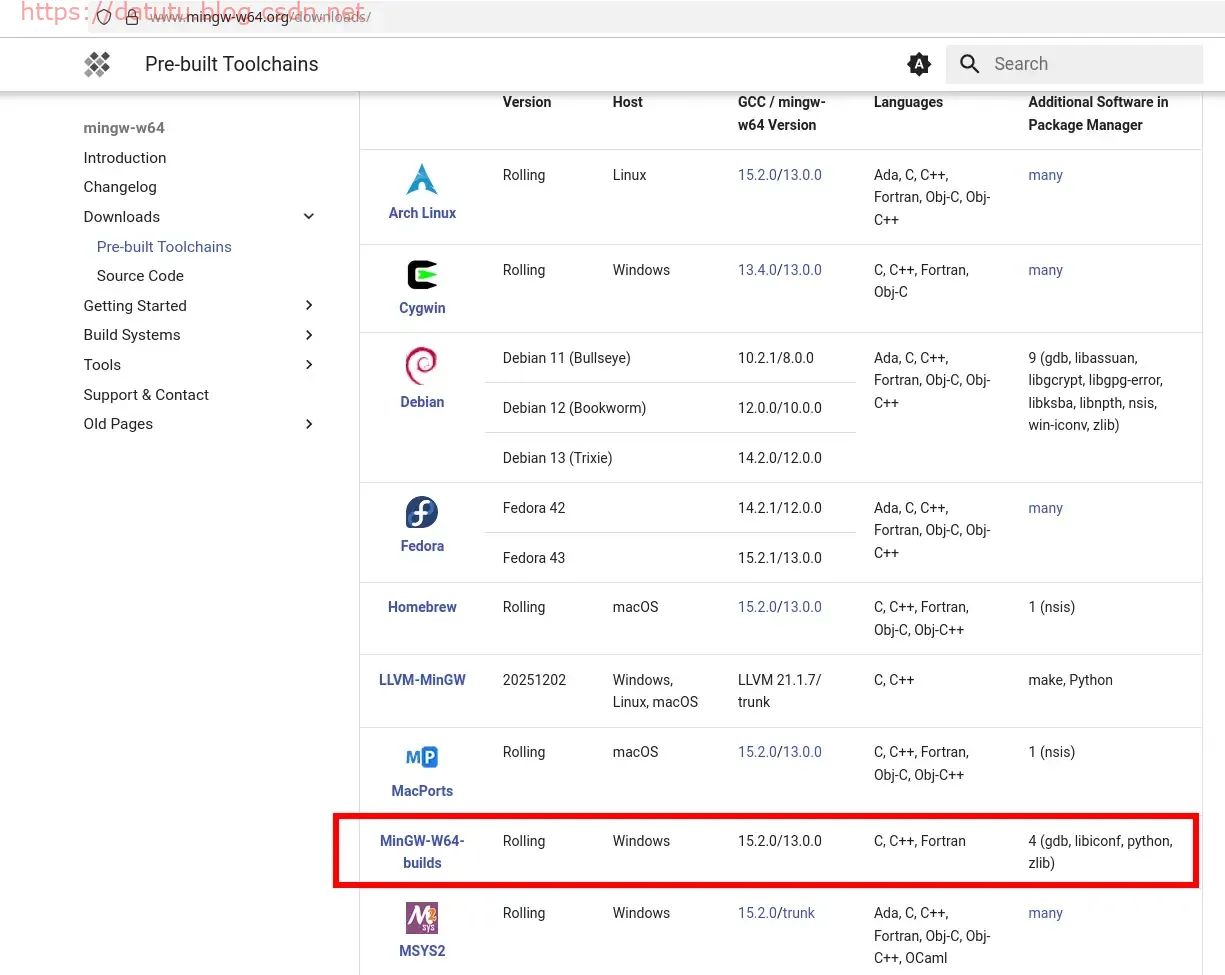Click the Arch Linux logo icon

[422, 179]
